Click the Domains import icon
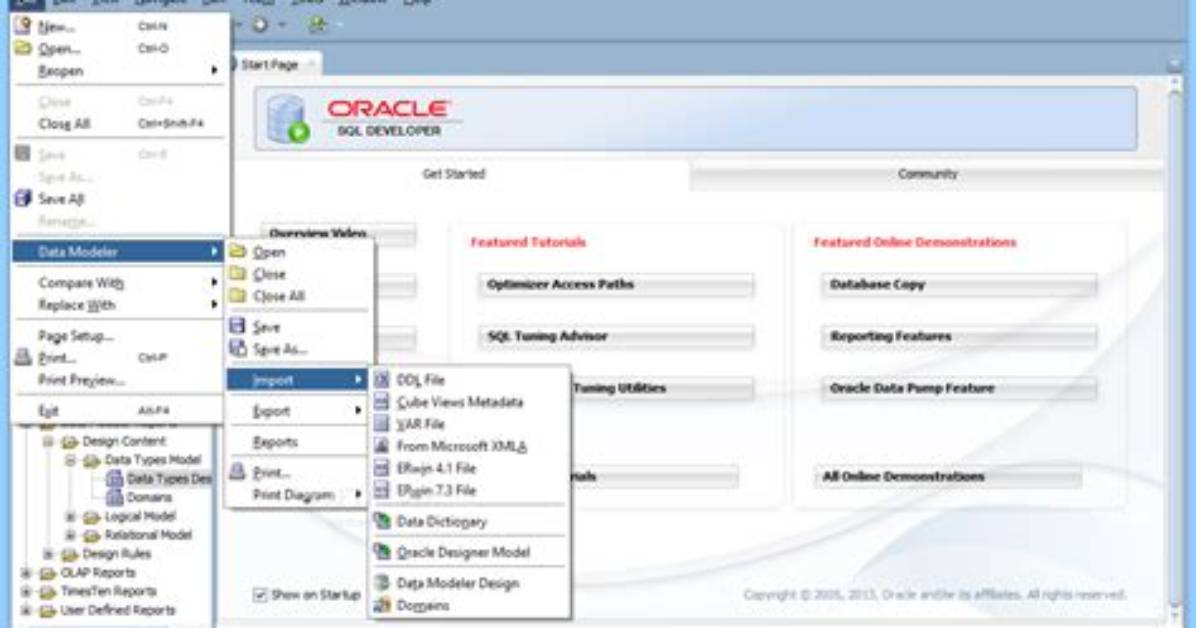Image resolution: width=1196 pixels, height=628 pixels. coord(382,605)
